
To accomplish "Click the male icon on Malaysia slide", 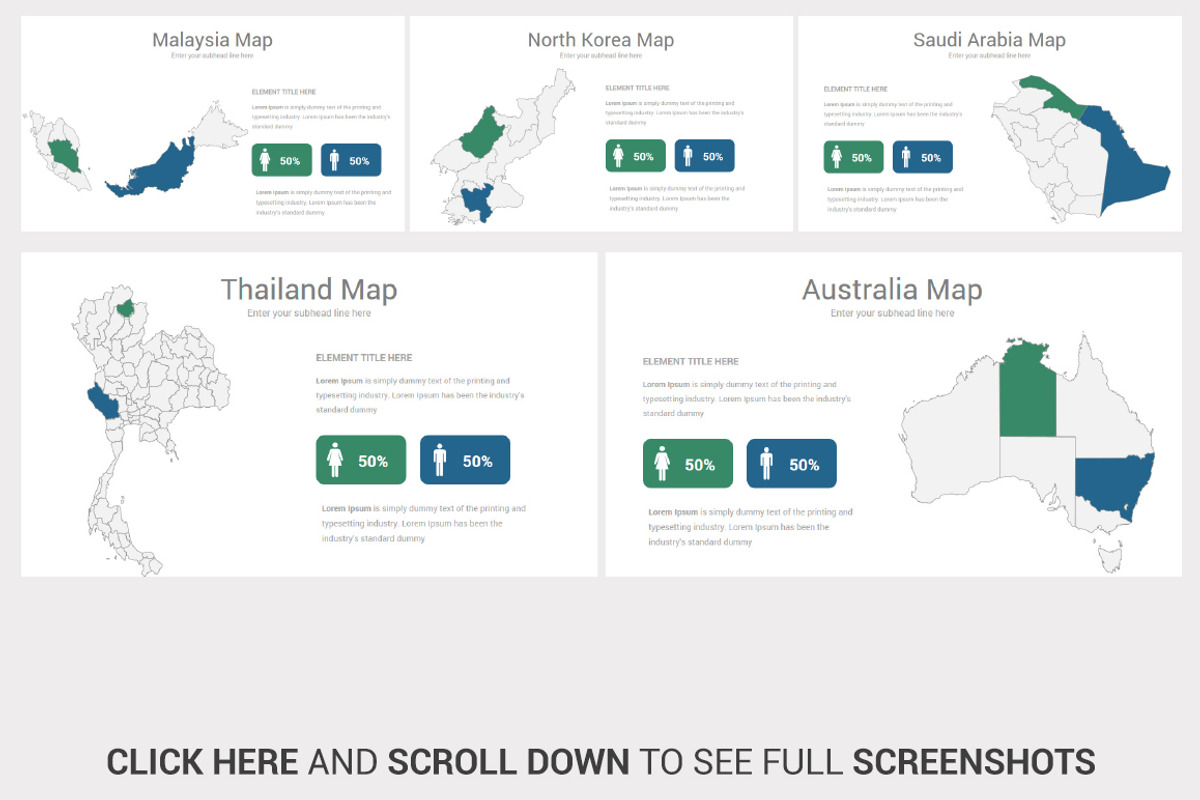I will click(335, 160).
